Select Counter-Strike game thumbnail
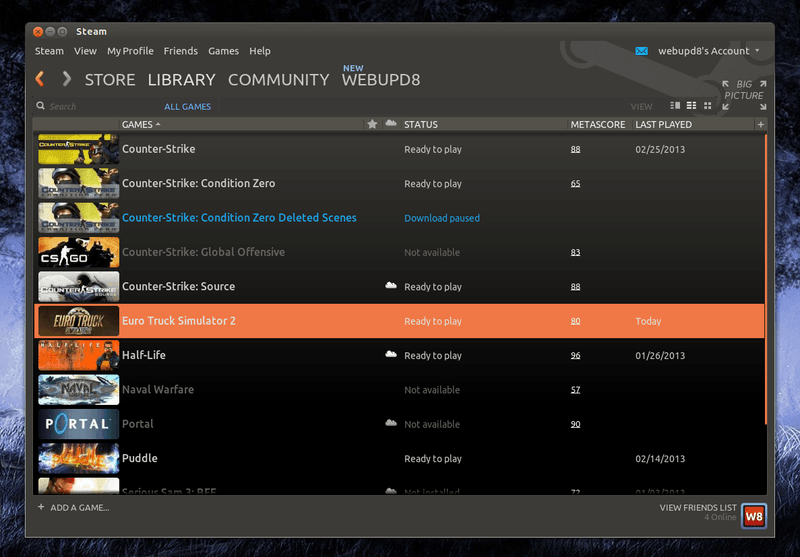This screenshot has width=800, height=557. coord(79,149)
